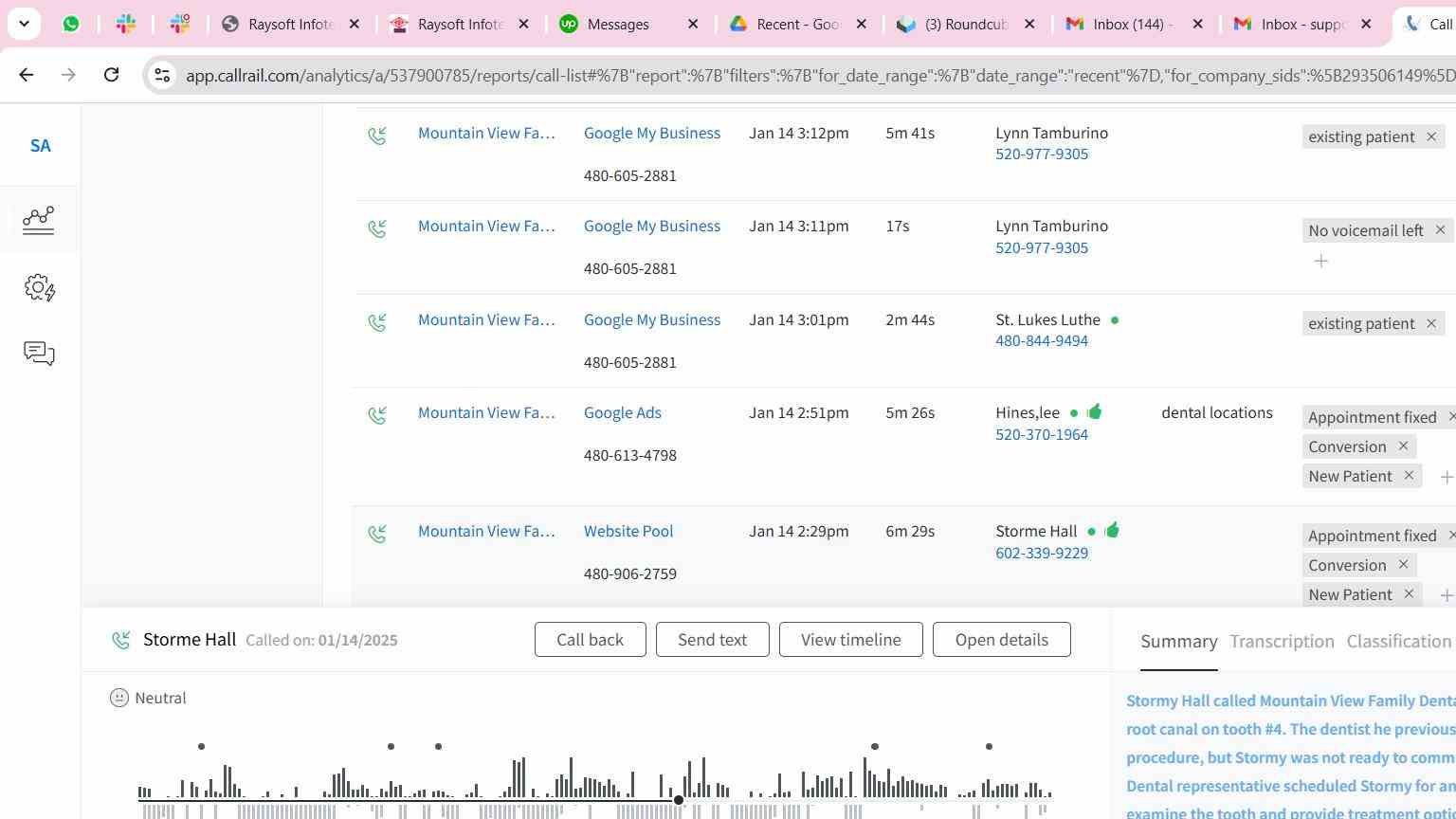Close the Inbox (144) tab

click(x=1197, y=24)
